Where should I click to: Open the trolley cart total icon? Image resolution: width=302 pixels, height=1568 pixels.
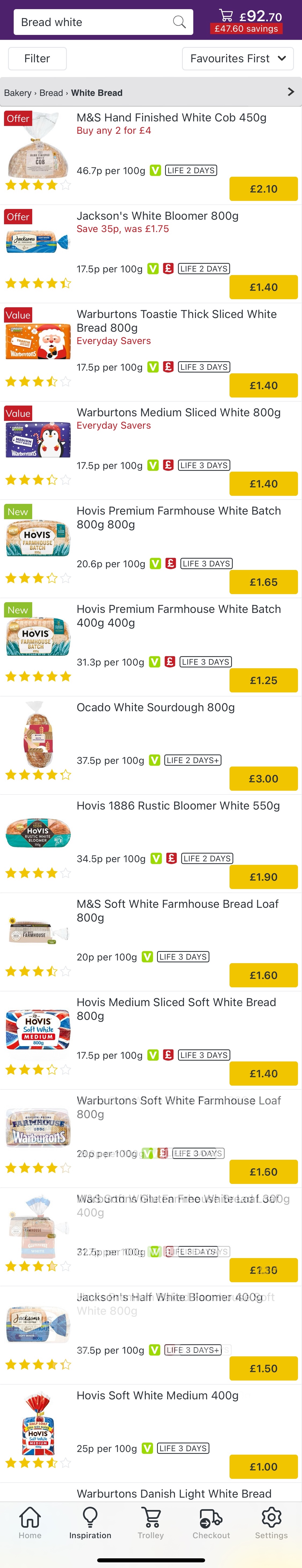(226, 16)
